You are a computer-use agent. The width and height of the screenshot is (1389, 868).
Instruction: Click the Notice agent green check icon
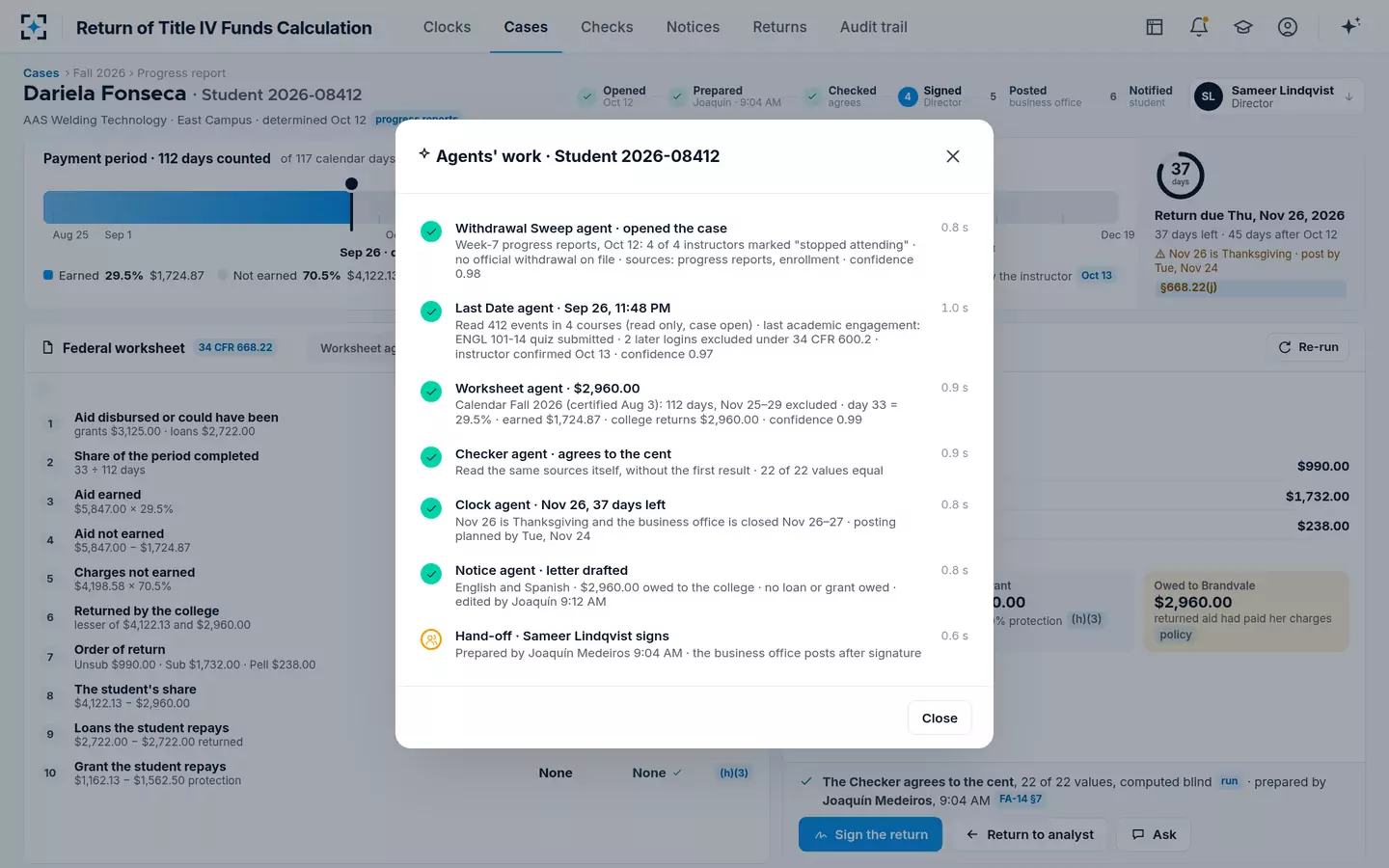pyautogui.click(x=431, y=574)
